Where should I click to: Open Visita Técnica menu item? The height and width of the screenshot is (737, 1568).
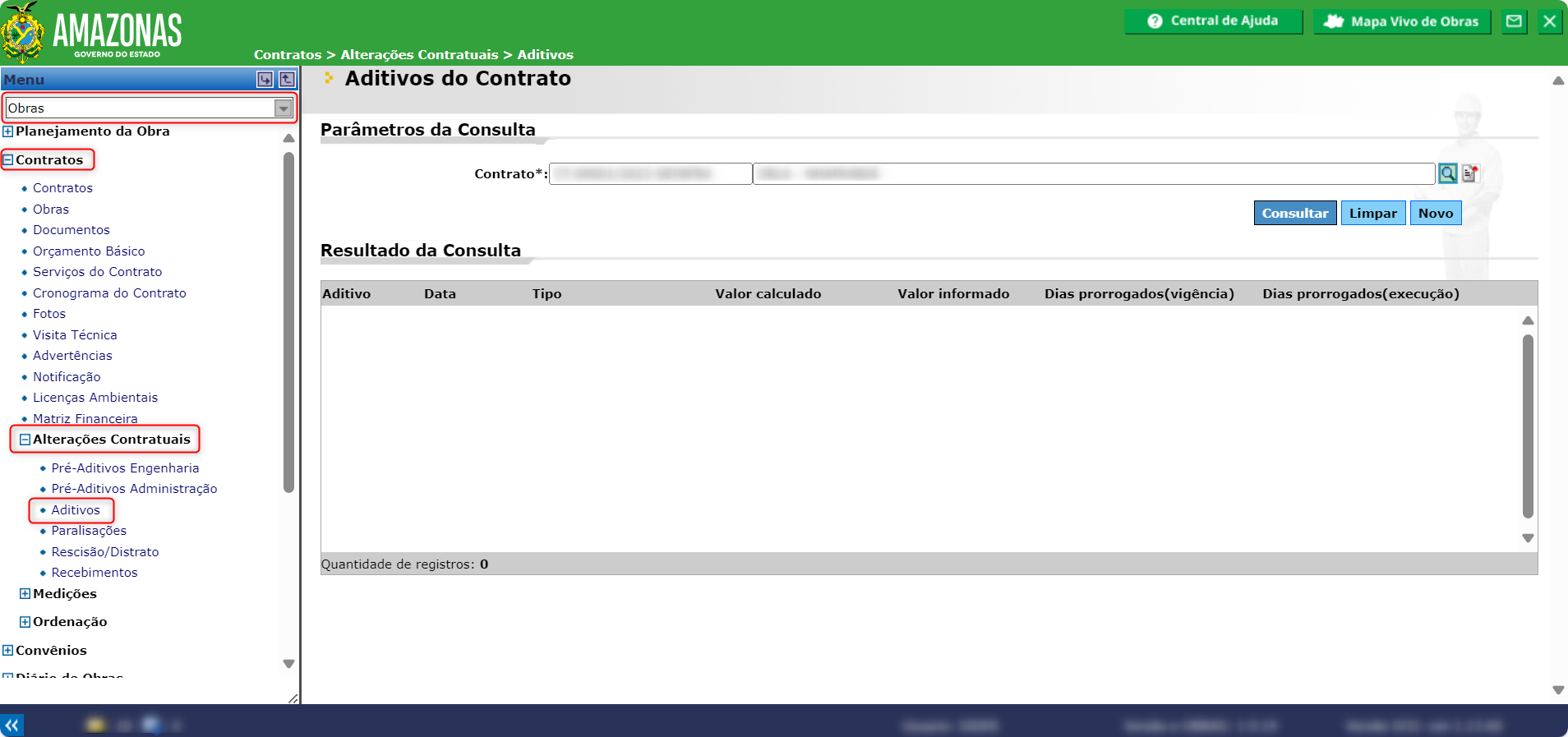point(75,335)
